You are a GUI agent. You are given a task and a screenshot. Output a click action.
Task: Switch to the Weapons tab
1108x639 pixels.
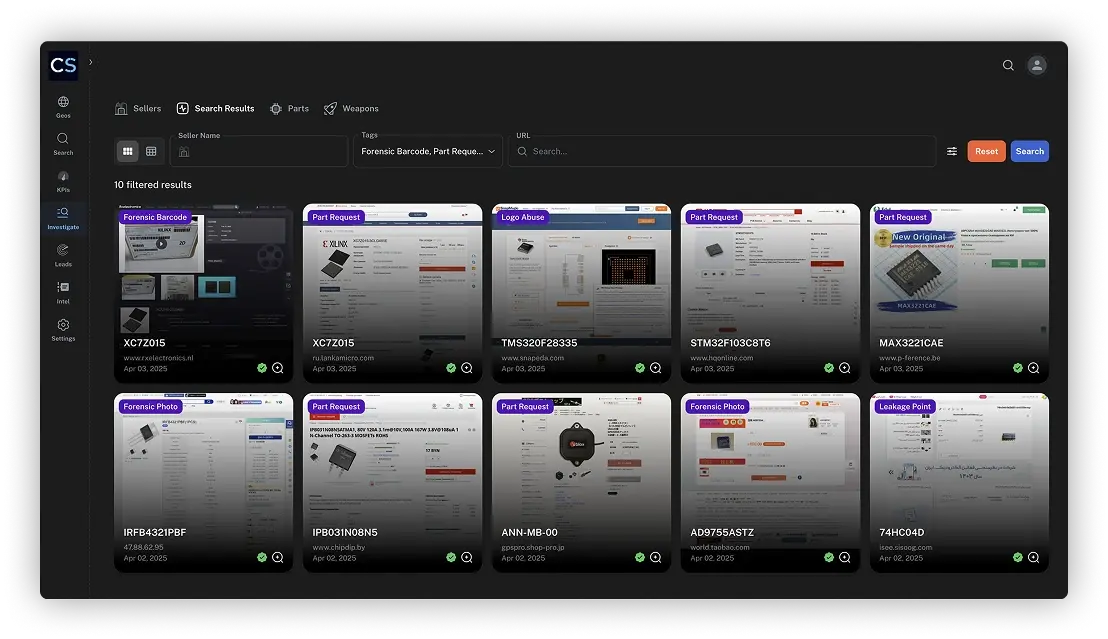tap(351, 108)
